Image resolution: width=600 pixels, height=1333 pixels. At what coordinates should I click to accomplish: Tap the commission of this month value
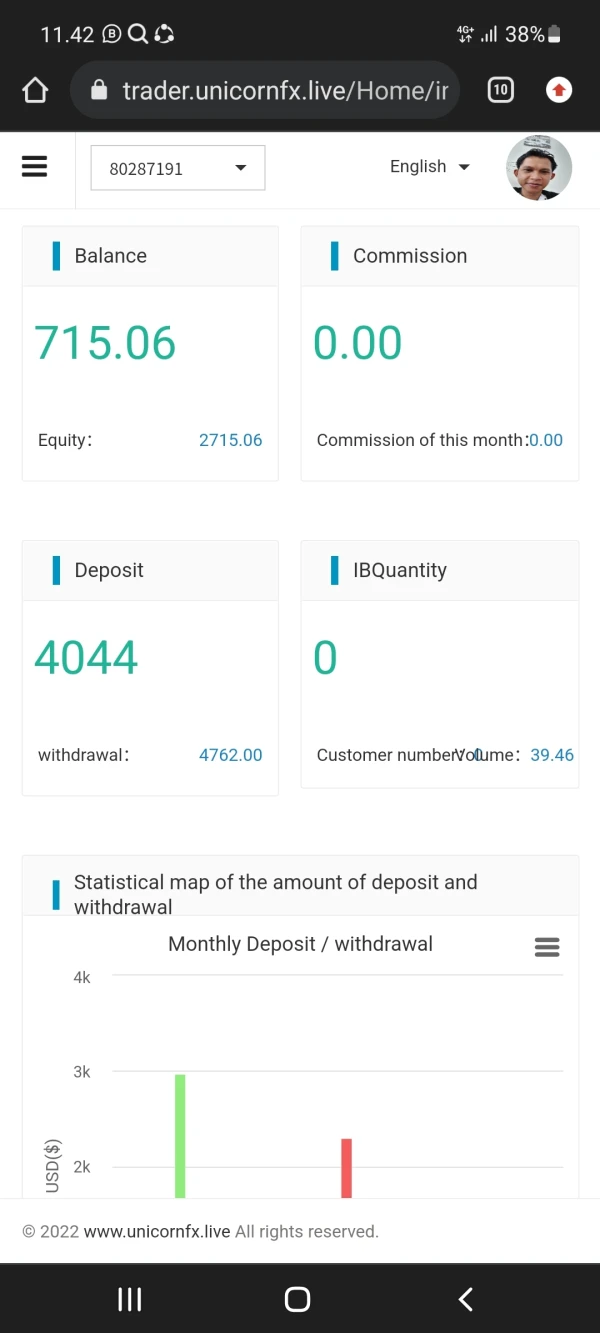click(546, 440)
